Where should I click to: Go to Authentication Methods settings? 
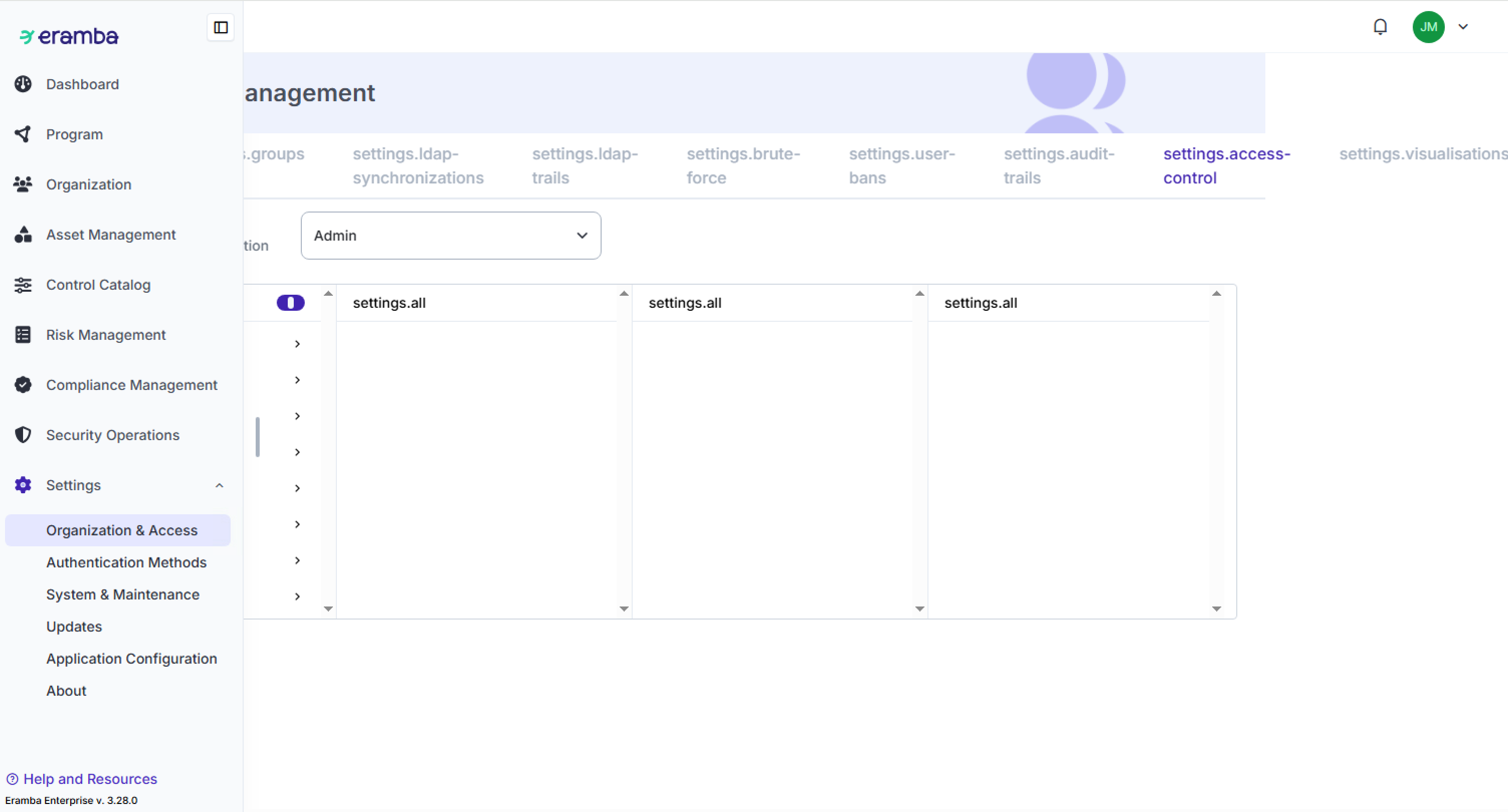[x=126, y=562]
